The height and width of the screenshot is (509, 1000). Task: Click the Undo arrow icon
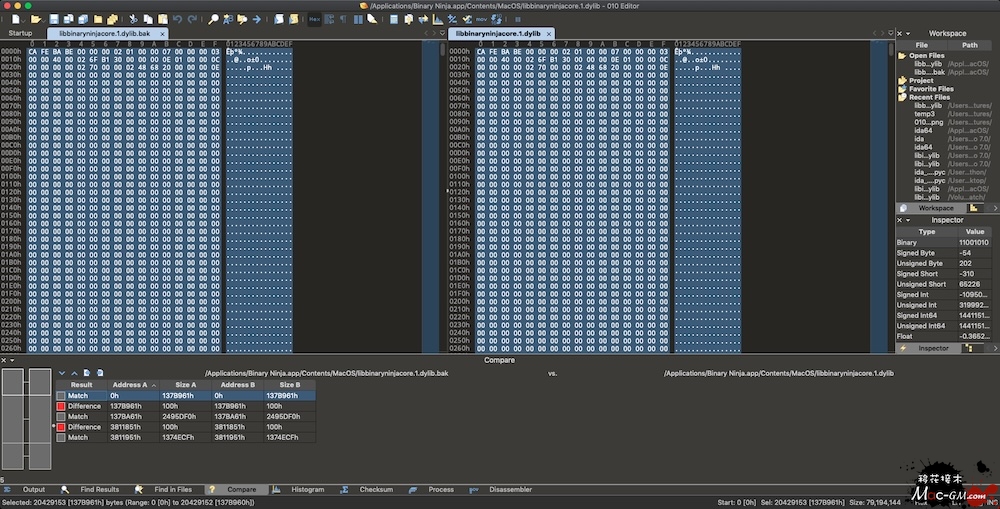[x=177, y=19]
